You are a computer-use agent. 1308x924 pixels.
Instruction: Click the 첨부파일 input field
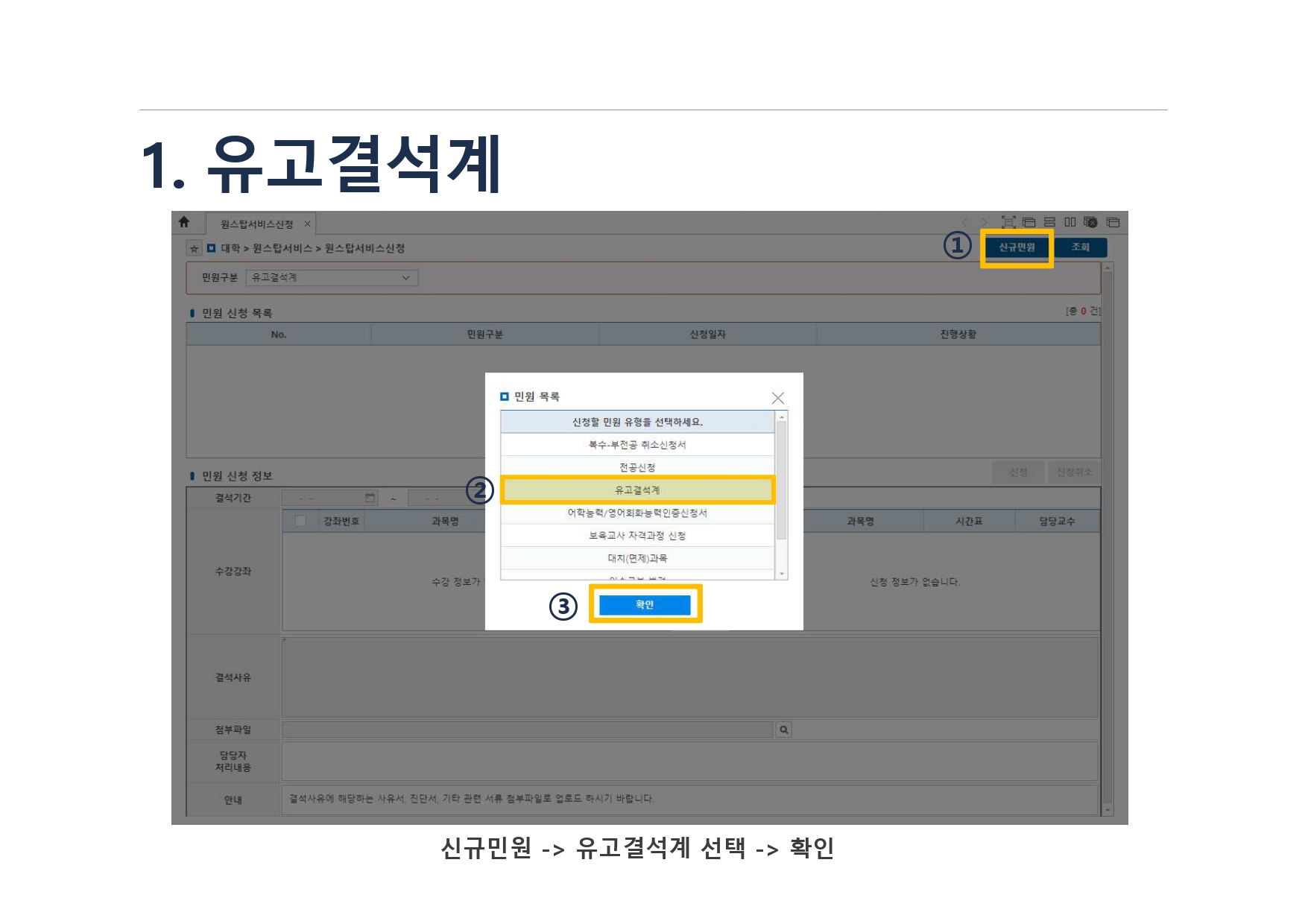pos(528,730)
